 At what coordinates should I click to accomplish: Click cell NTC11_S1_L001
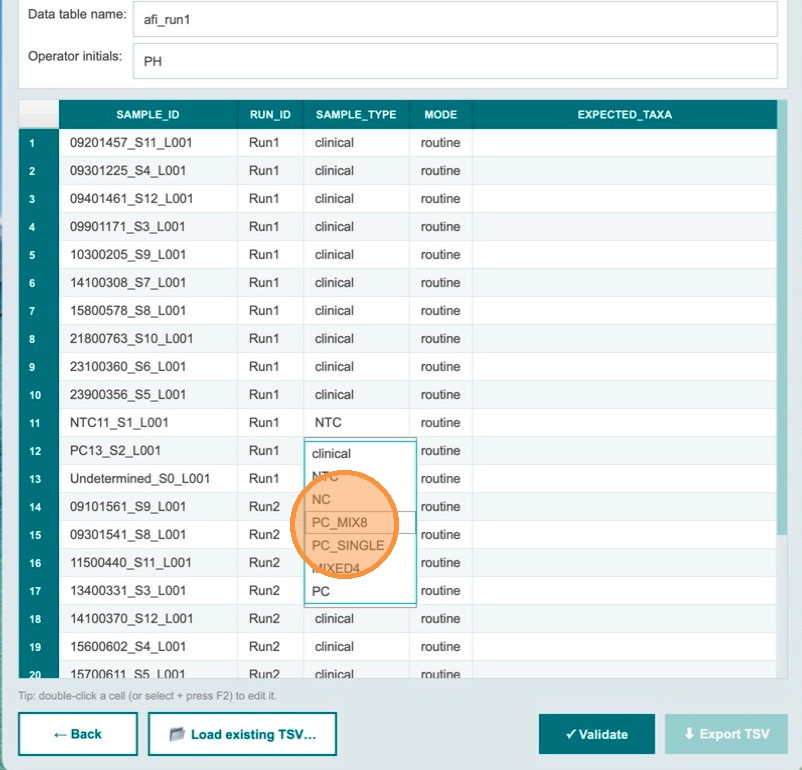pos(148,423)
